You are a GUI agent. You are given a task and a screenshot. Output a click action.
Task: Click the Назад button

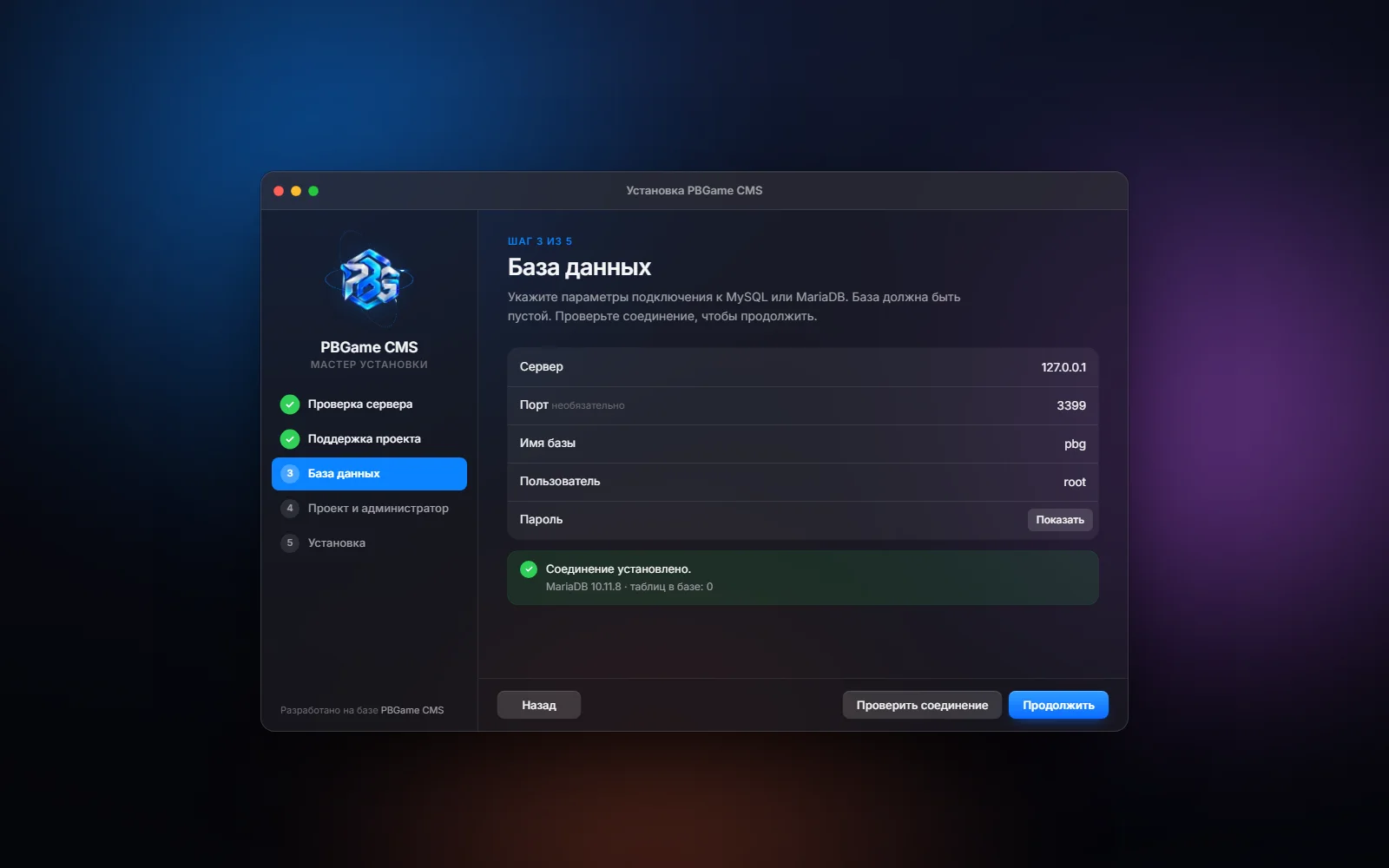point(539,705)
